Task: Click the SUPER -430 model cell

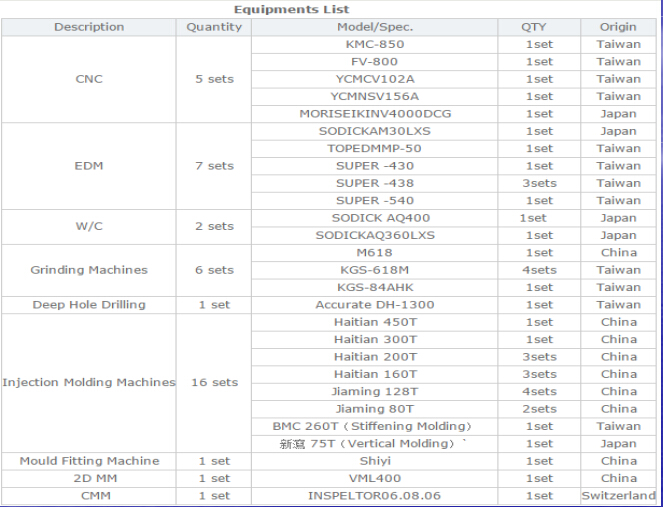Action: click(375, 166)
